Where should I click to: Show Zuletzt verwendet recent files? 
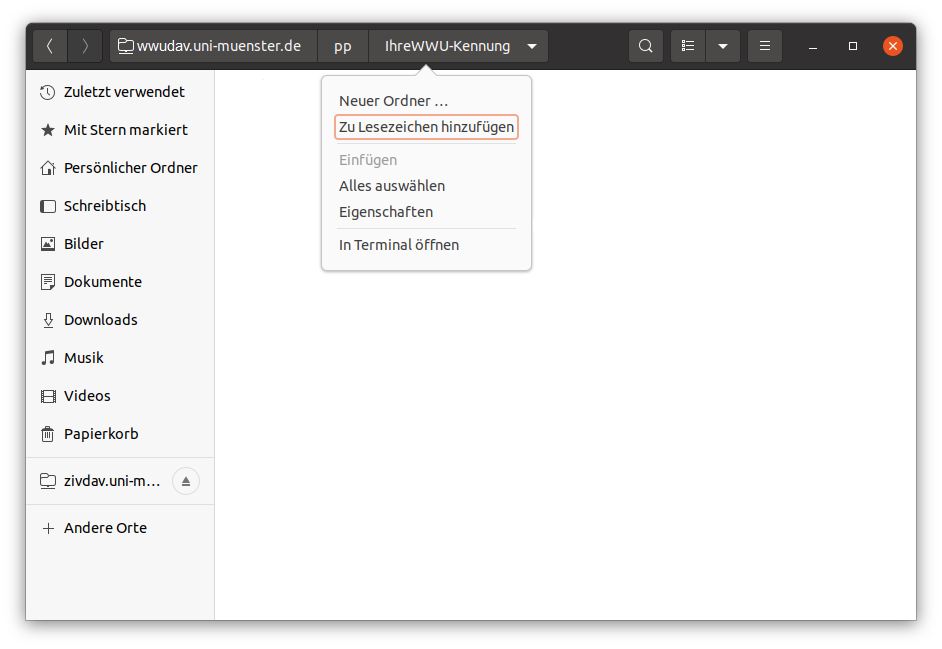tap(124, 92)
